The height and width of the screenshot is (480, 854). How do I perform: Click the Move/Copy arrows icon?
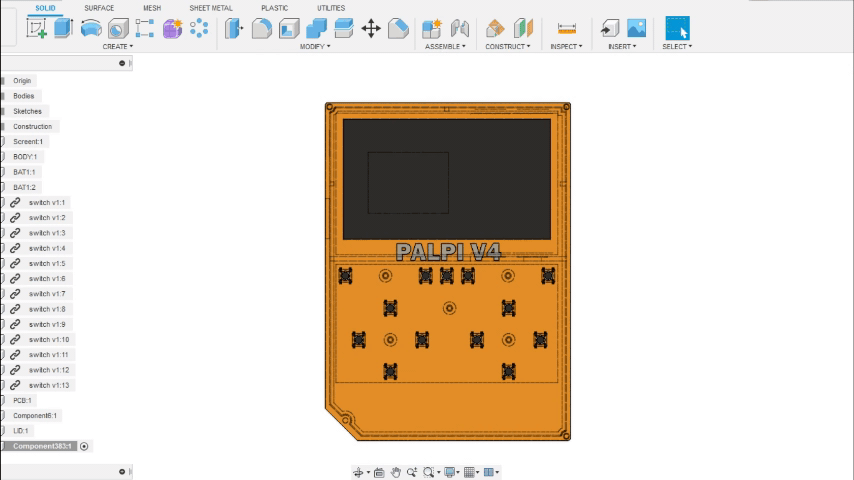coord(371,29)
